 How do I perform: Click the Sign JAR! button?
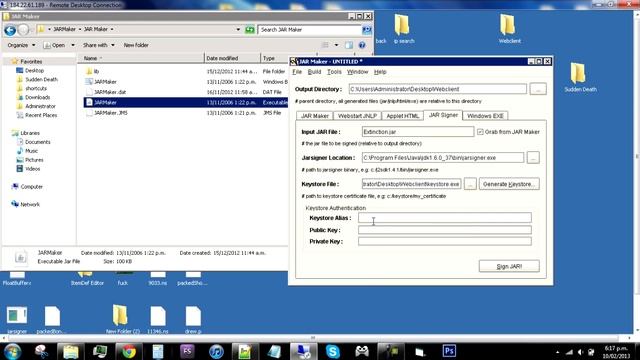coord(509,266)
